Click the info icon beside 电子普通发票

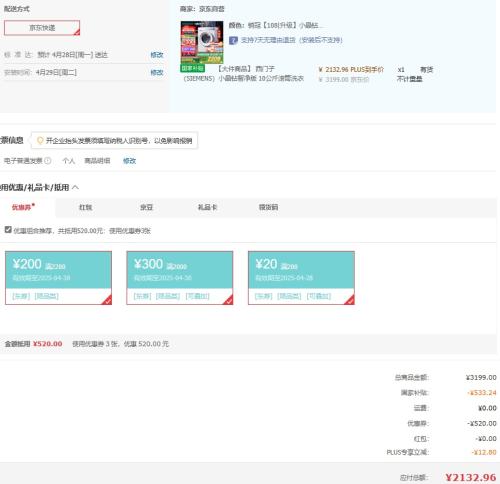(x=48, y=161)
